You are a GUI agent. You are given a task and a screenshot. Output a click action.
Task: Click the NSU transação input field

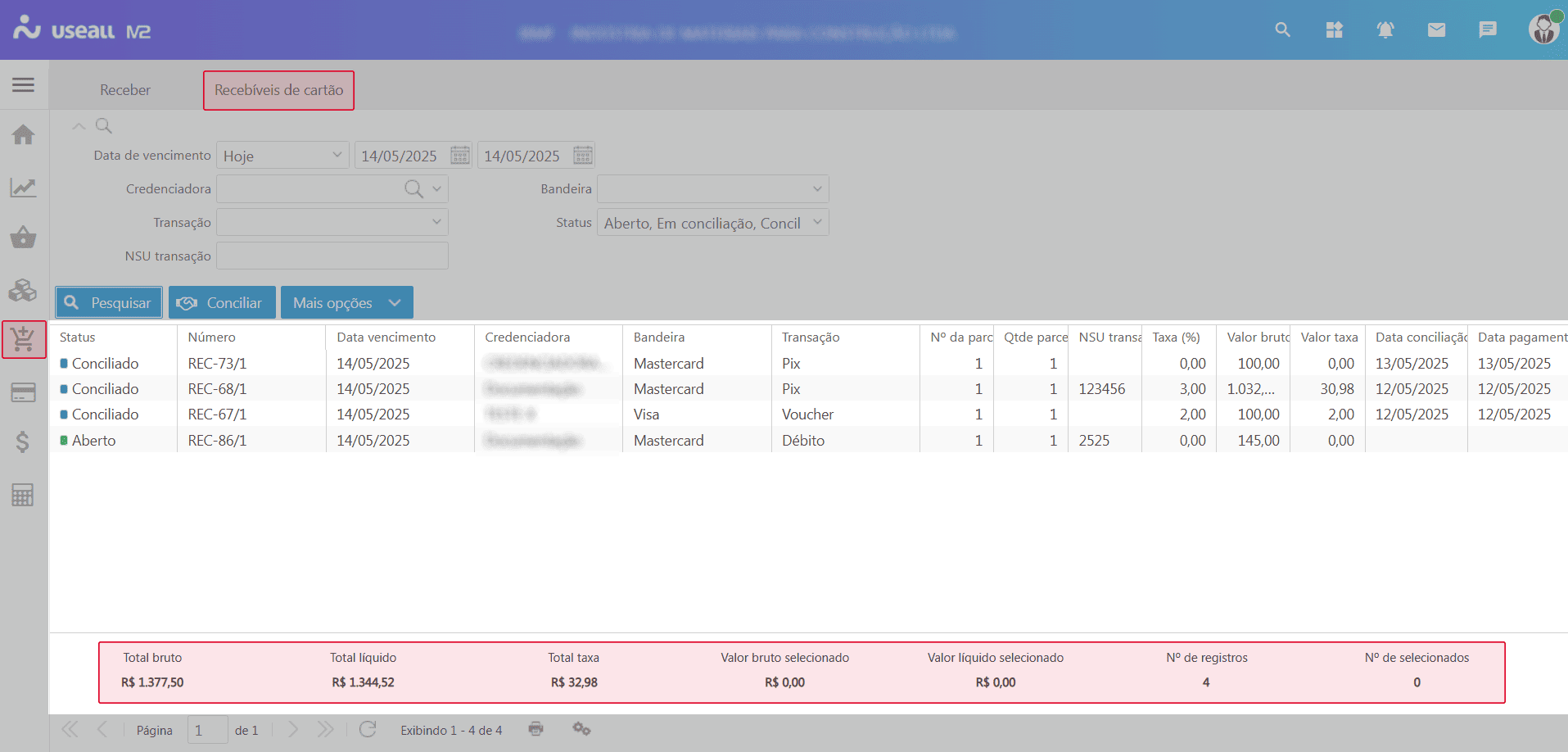click(332, 256)
